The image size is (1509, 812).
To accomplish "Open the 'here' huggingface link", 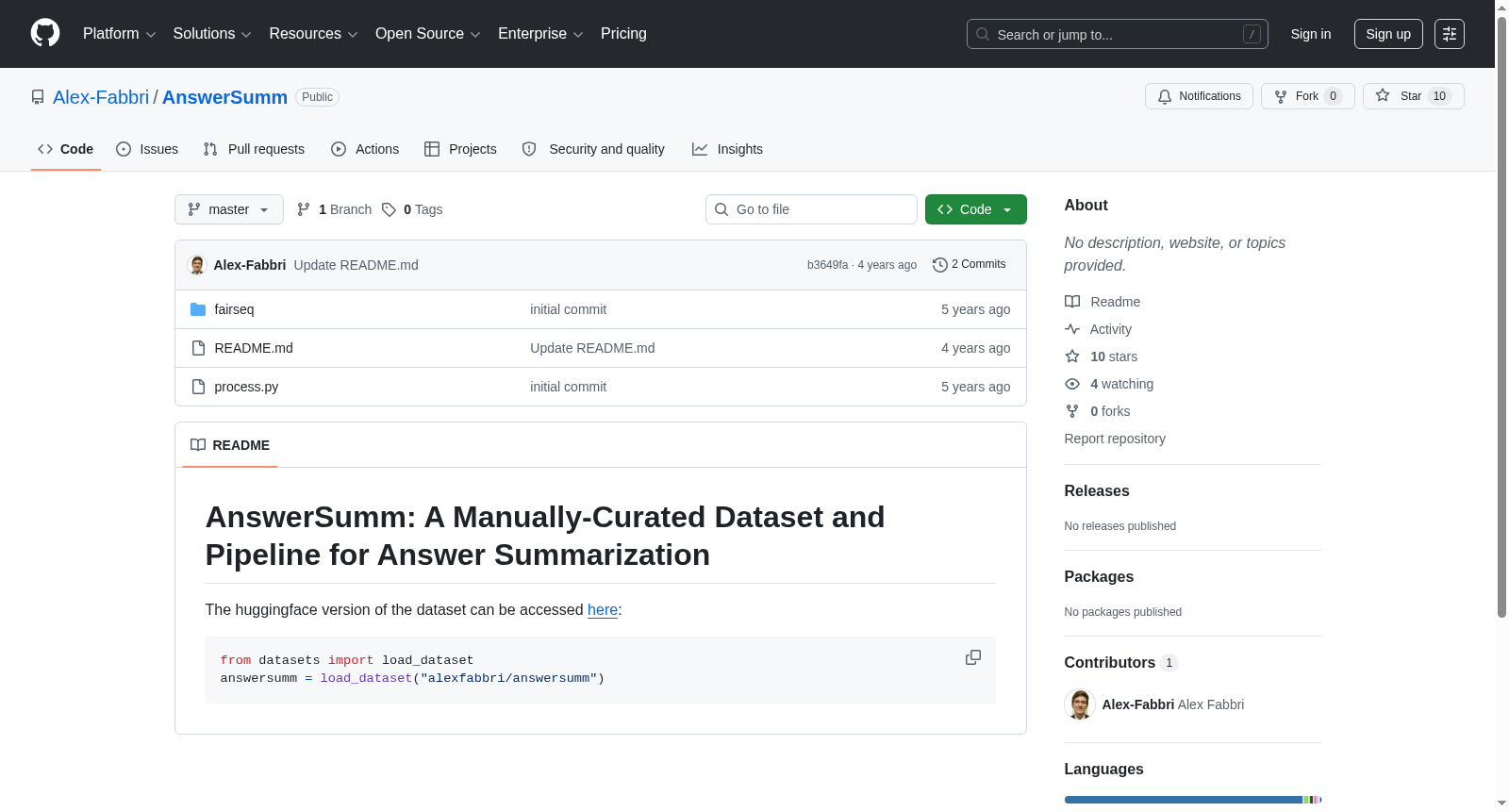I will (x=603, y=610).
